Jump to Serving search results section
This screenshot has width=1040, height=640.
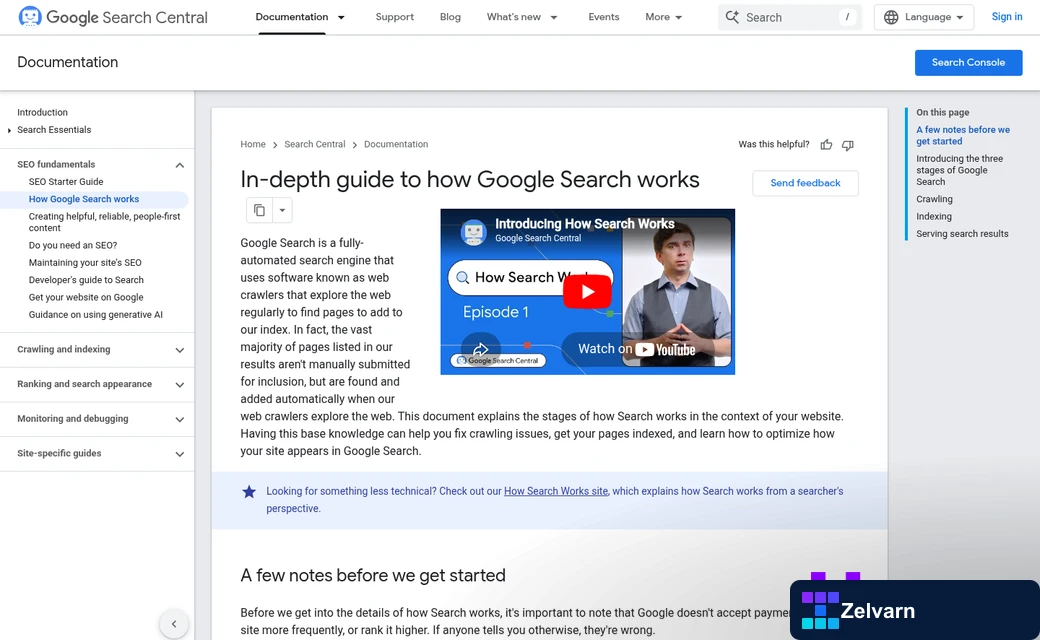(x=962, y=233)
